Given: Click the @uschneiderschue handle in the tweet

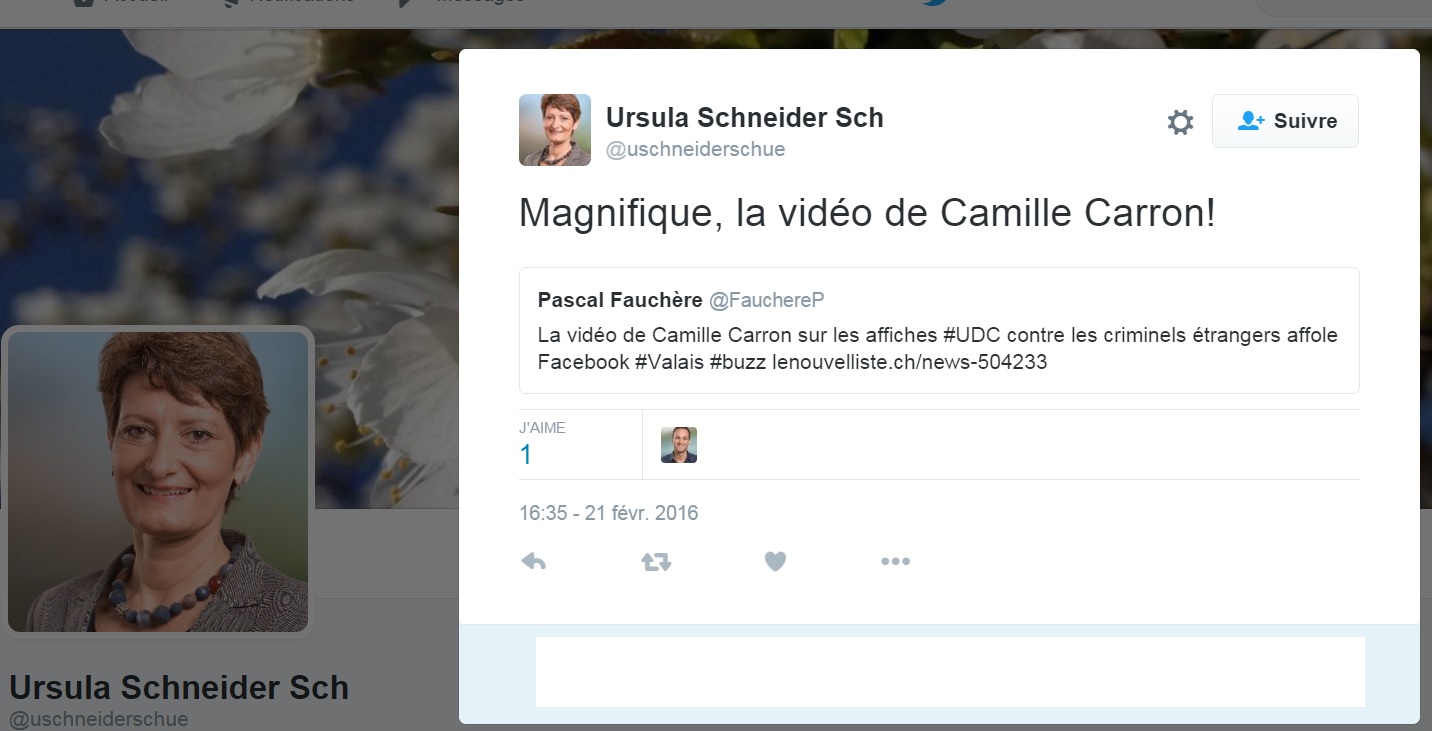Looking at the screenshot, I should 696,149.
